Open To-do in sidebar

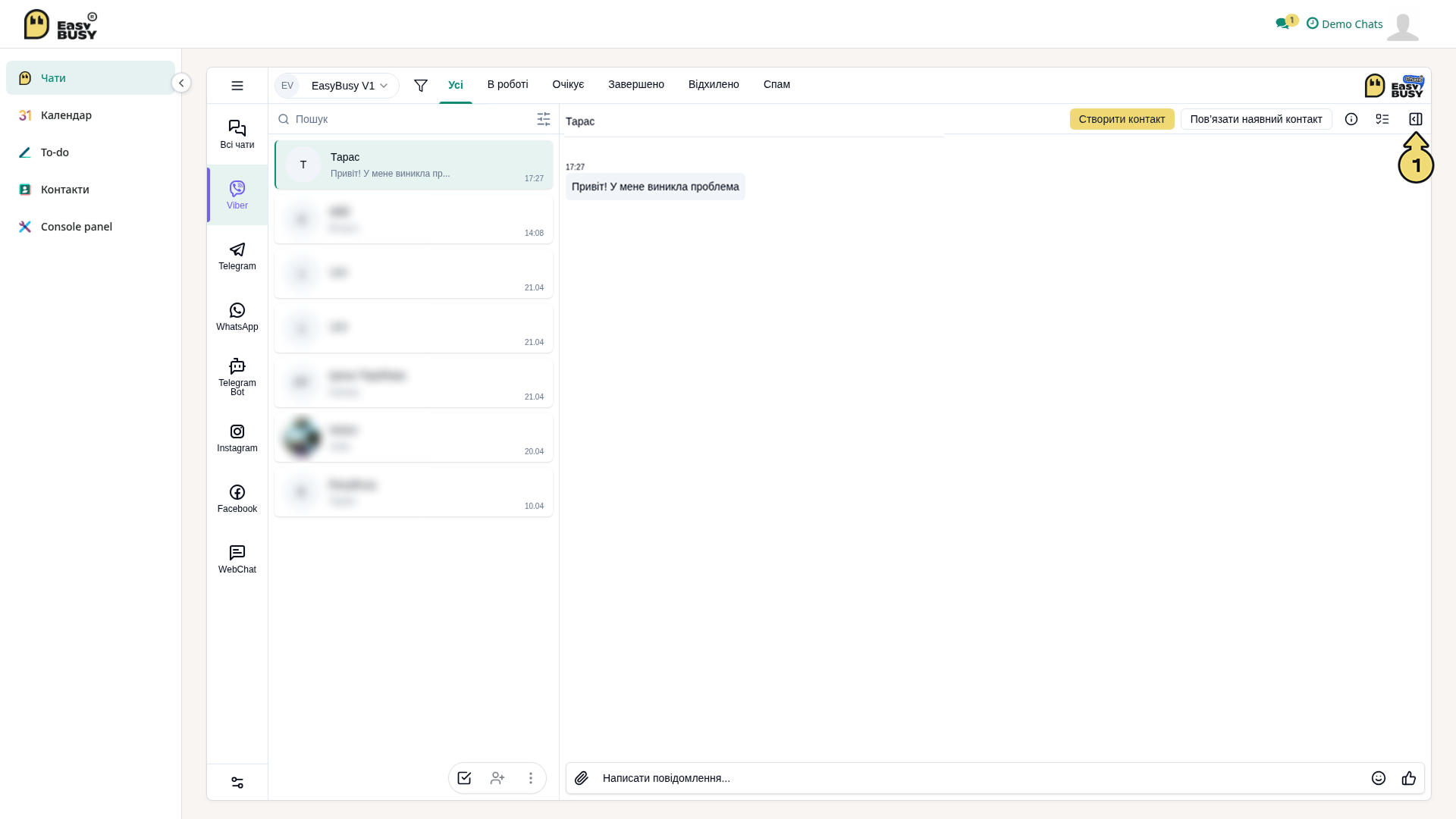click(90, 152)
